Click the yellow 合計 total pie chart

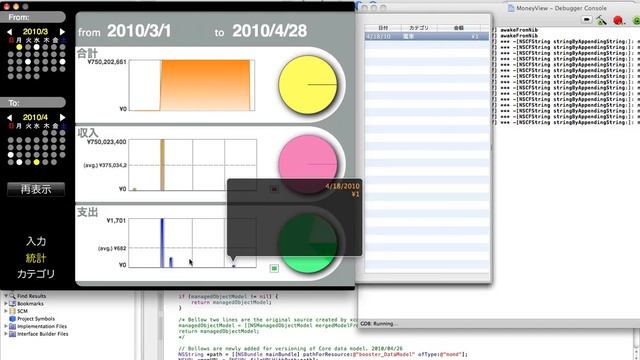(308, 85)
